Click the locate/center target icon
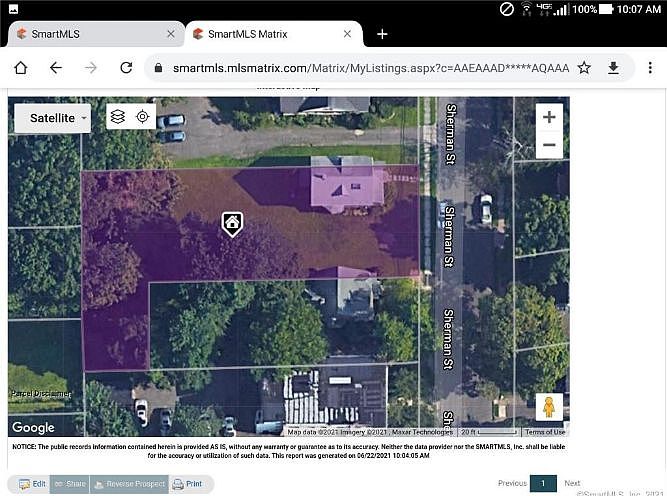 [x=143, y=117]
